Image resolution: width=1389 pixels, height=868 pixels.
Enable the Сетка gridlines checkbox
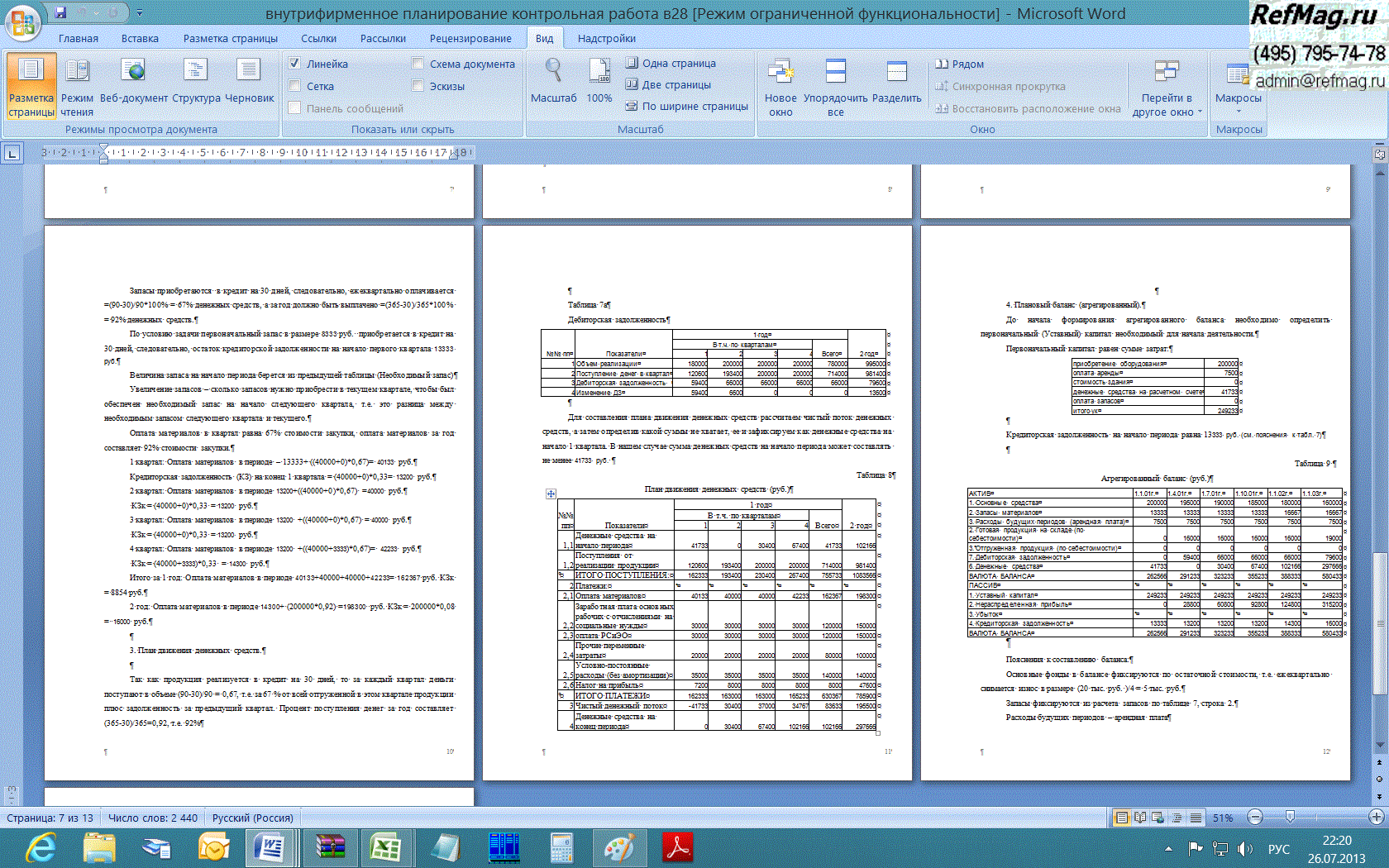click(294, 86)
